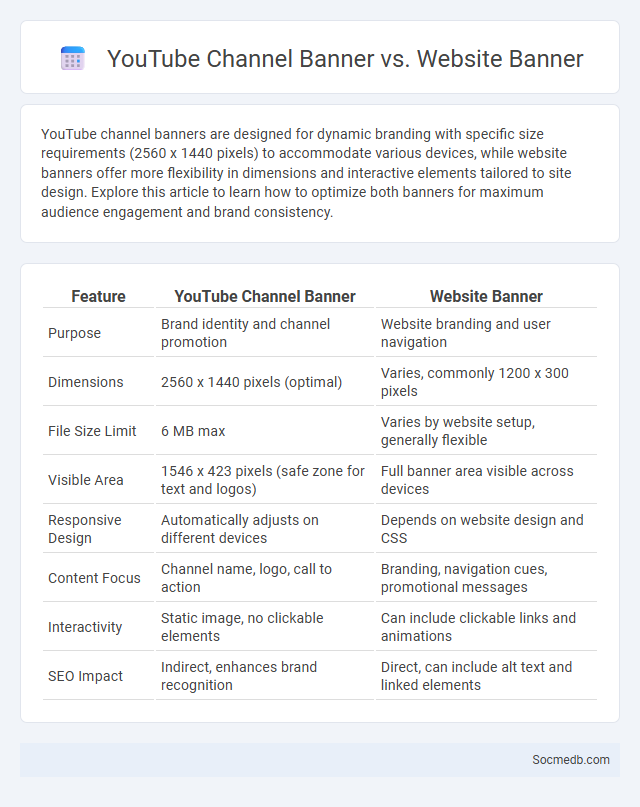This screenshot has width=640, height=807.
Task: Click the SEO Impact row label
Action: [x=85, y=676]
